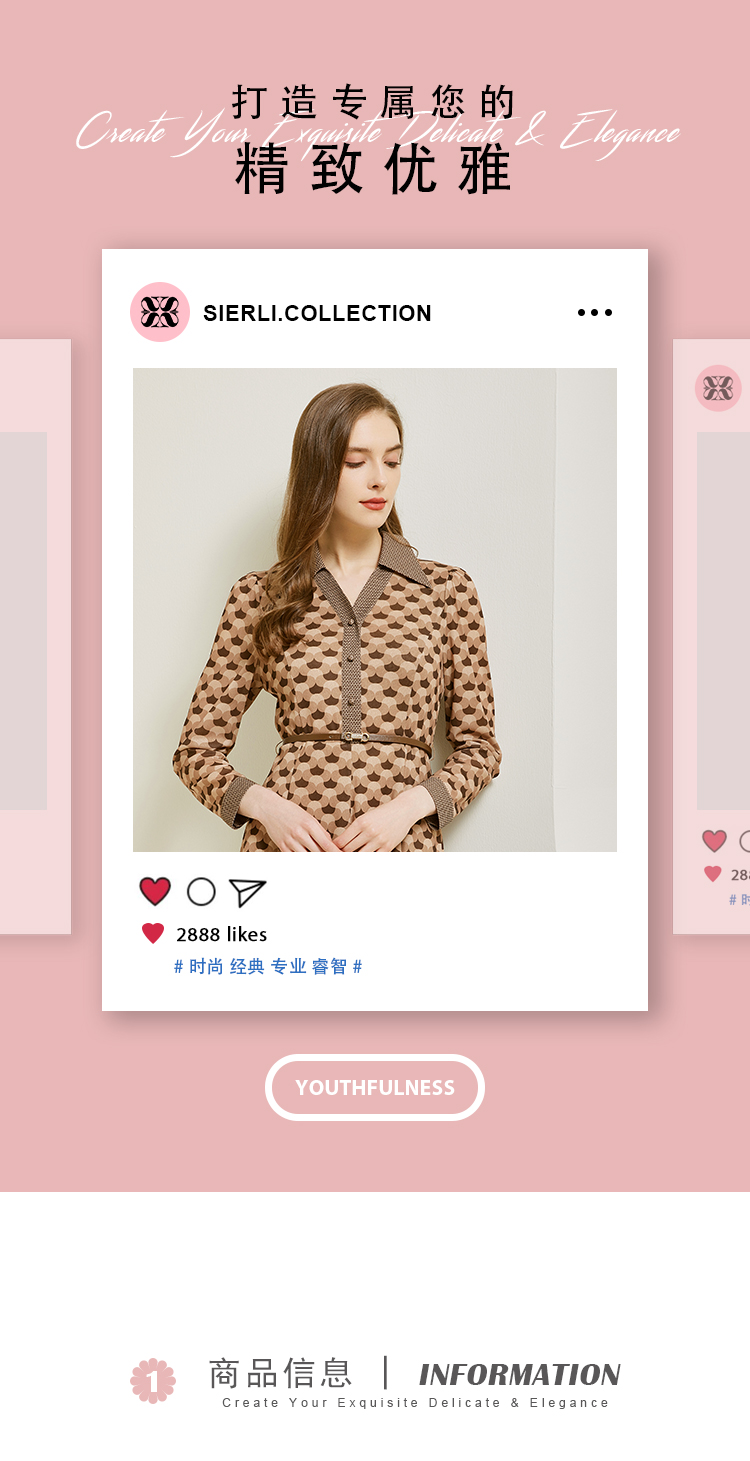Select the right side preview card
This screenshot has width=750, height=1461.
pyautogui.click(x=711, y=637)
